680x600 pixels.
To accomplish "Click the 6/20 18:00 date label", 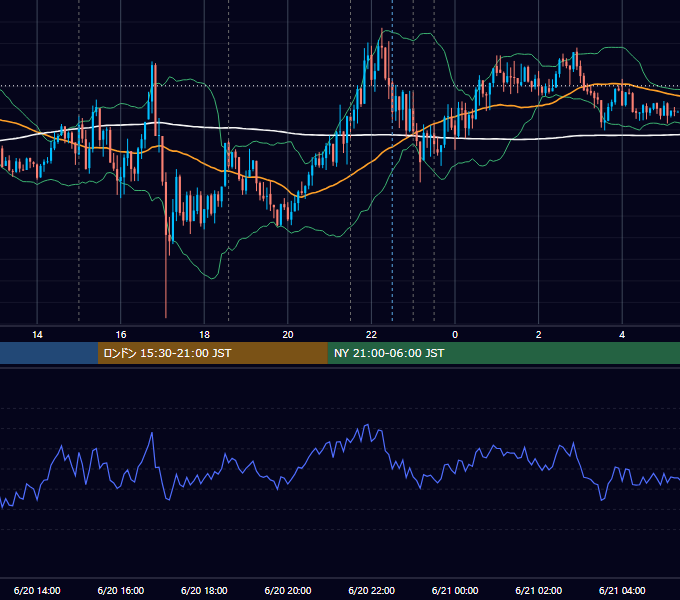I will [204, 590].
